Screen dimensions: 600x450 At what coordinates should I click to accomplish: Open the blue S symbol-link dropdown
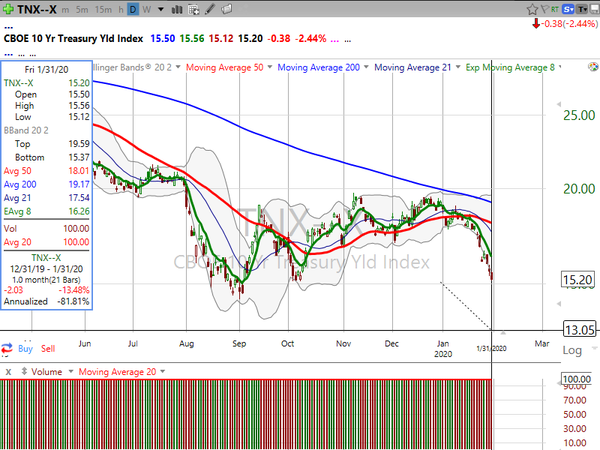click(568, 9)
